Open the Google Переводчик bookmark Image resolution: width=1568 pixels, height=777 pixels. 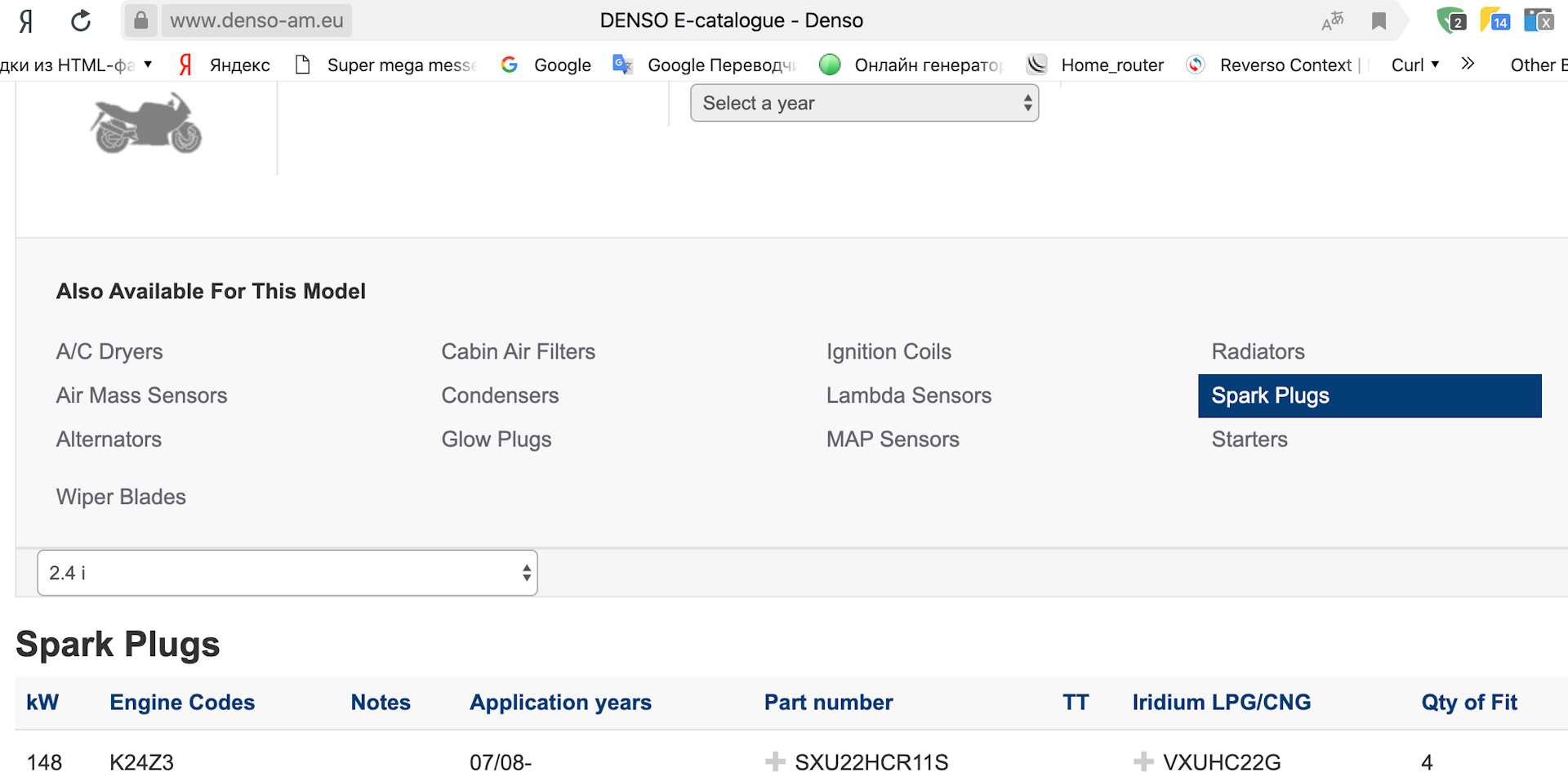[x=704, y=65]
